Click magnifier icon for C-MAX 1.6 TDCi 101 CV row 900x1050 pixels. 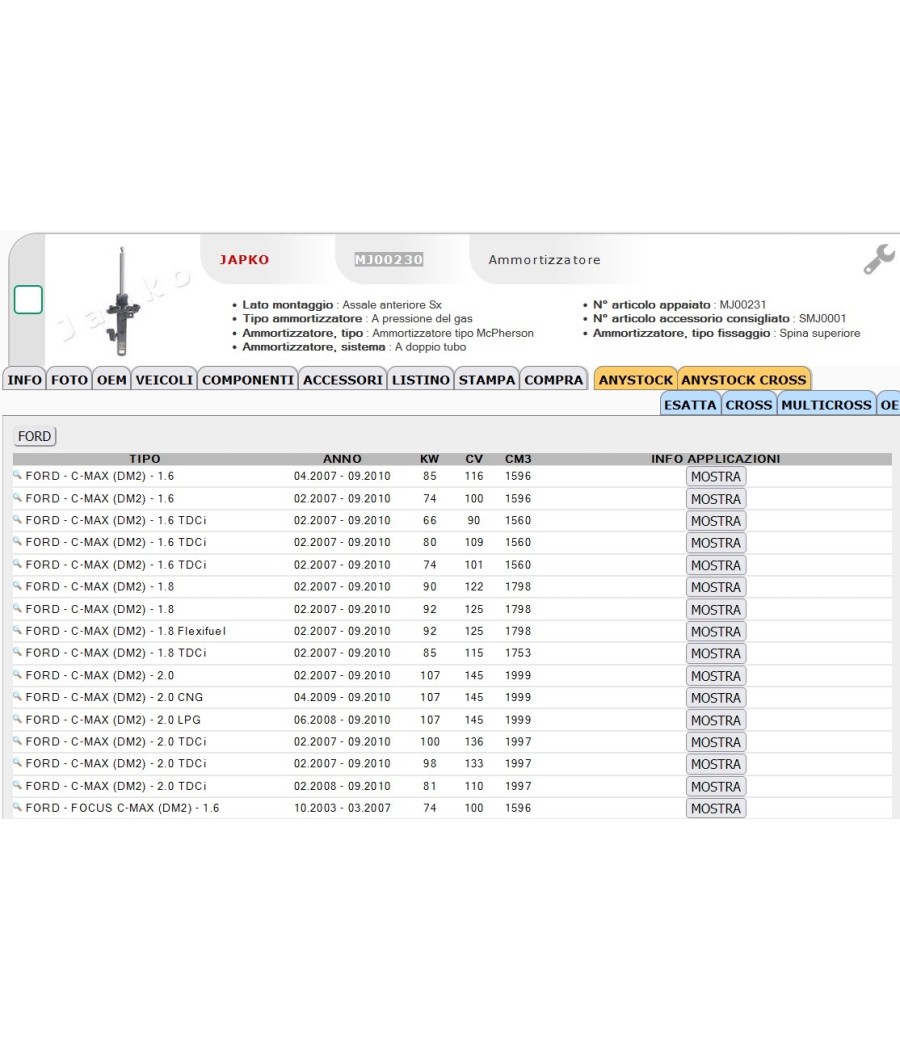17,565
